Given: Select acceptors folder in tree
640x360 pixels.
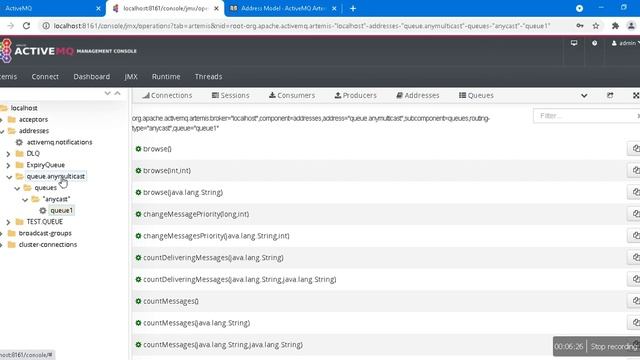Looking at the screenshot, I should [x=33, y=120].
